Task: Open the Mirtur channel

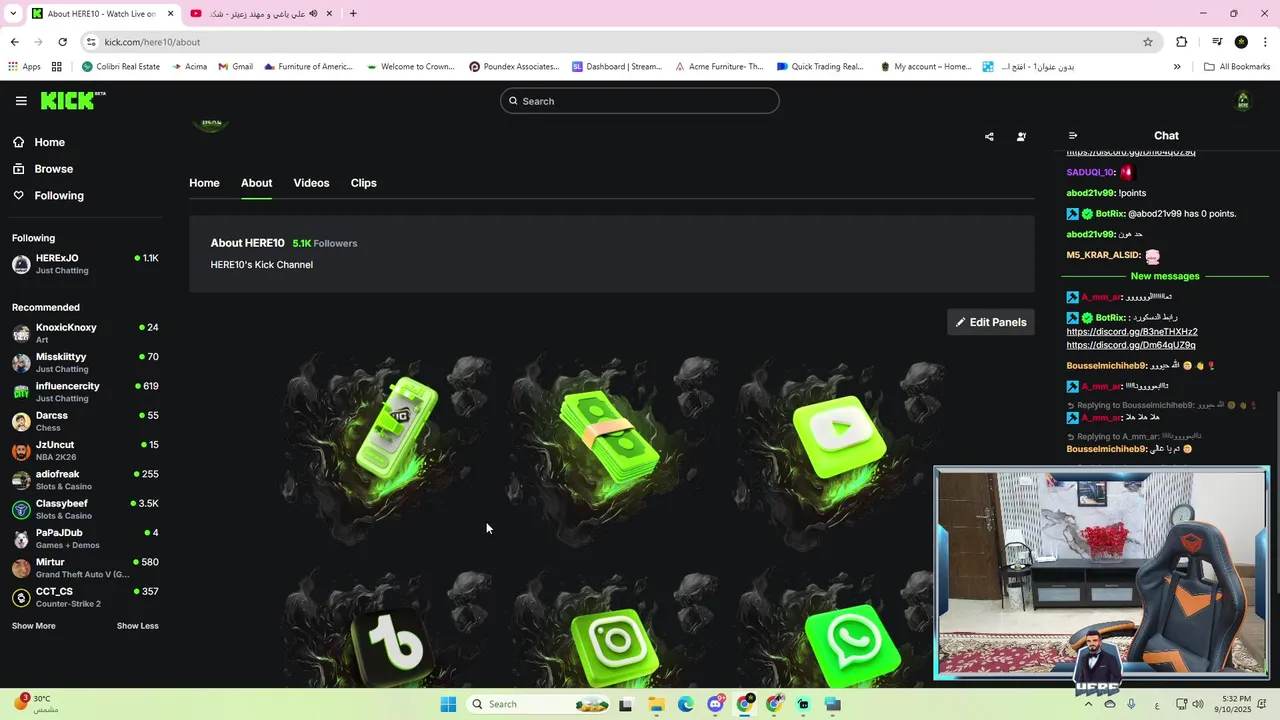Action: click(x=85, y=568)
